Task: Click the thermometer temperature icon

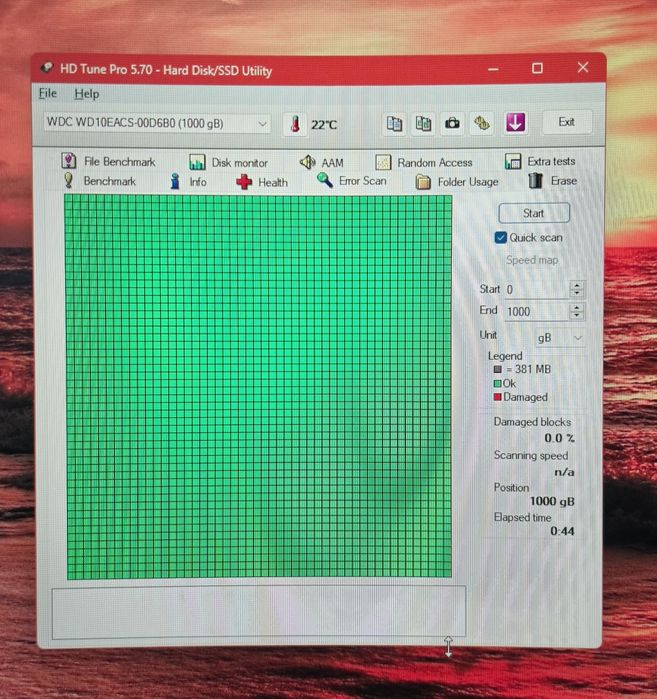Action: tap(295, 124)
